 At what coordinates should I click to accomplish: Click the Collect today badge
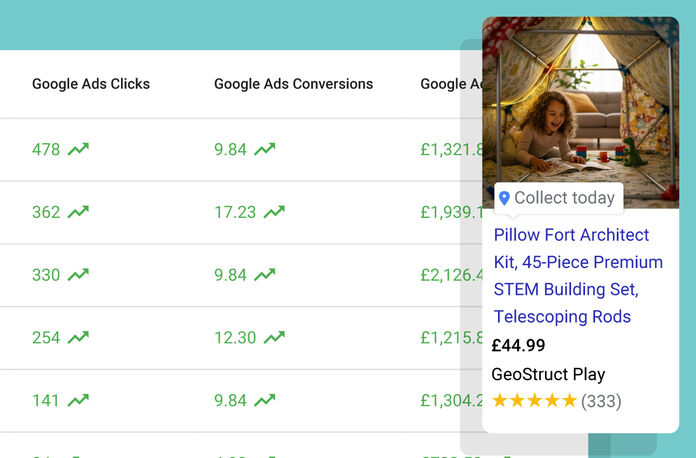tap(558, 198)
